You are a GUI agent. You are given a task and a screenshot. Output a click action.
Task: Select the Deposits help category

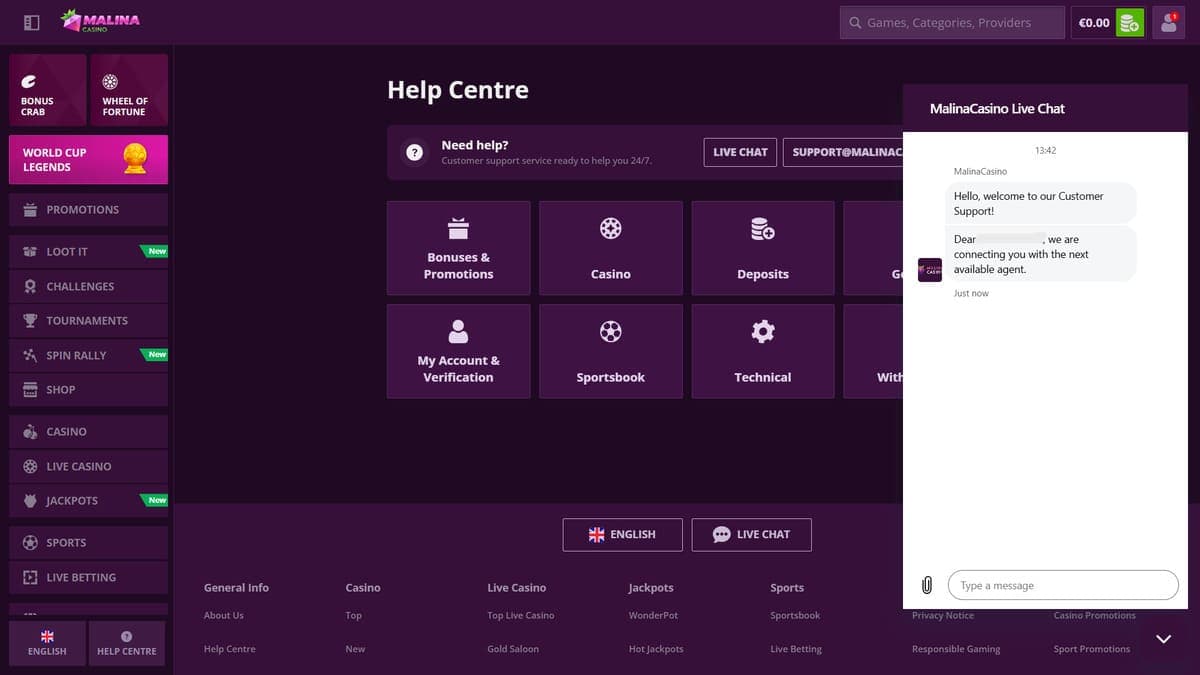click(763, 248)
